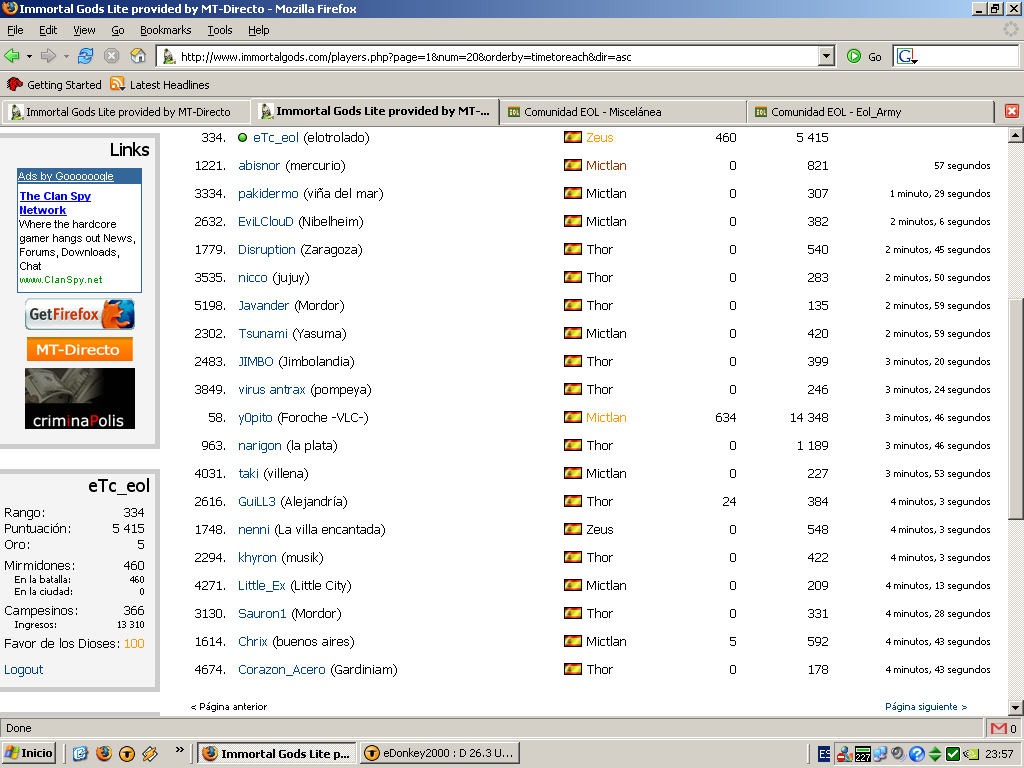Open player y0pito profile link
Viewport: 1024px width, 768px height.
pos(255,418)
